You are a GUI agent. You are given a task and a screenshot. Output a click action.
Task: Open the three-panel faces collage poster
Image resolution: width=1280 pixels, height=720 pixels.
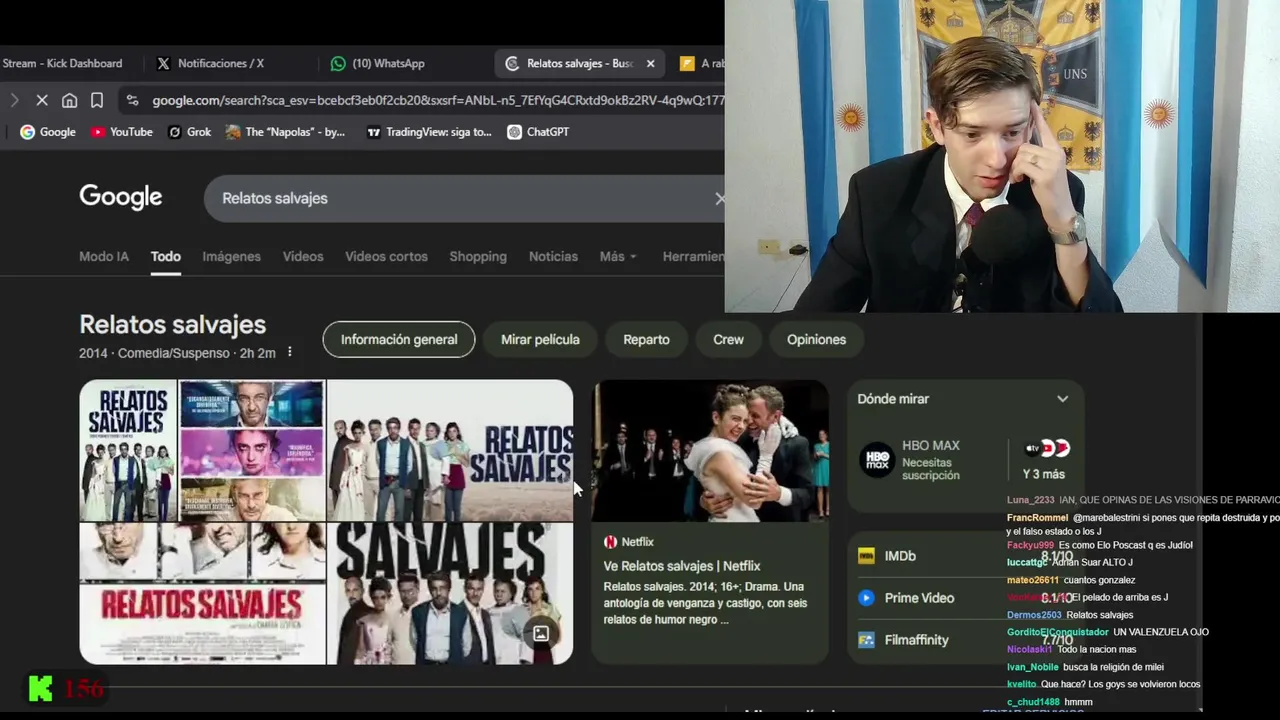pyautogui.click(x=252, y=450)
